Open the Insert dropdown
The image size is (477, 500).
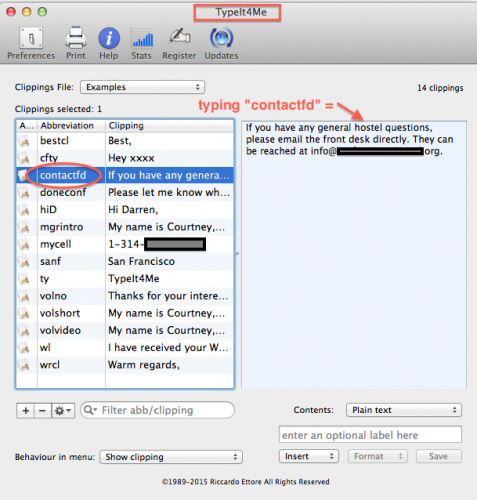309,456
